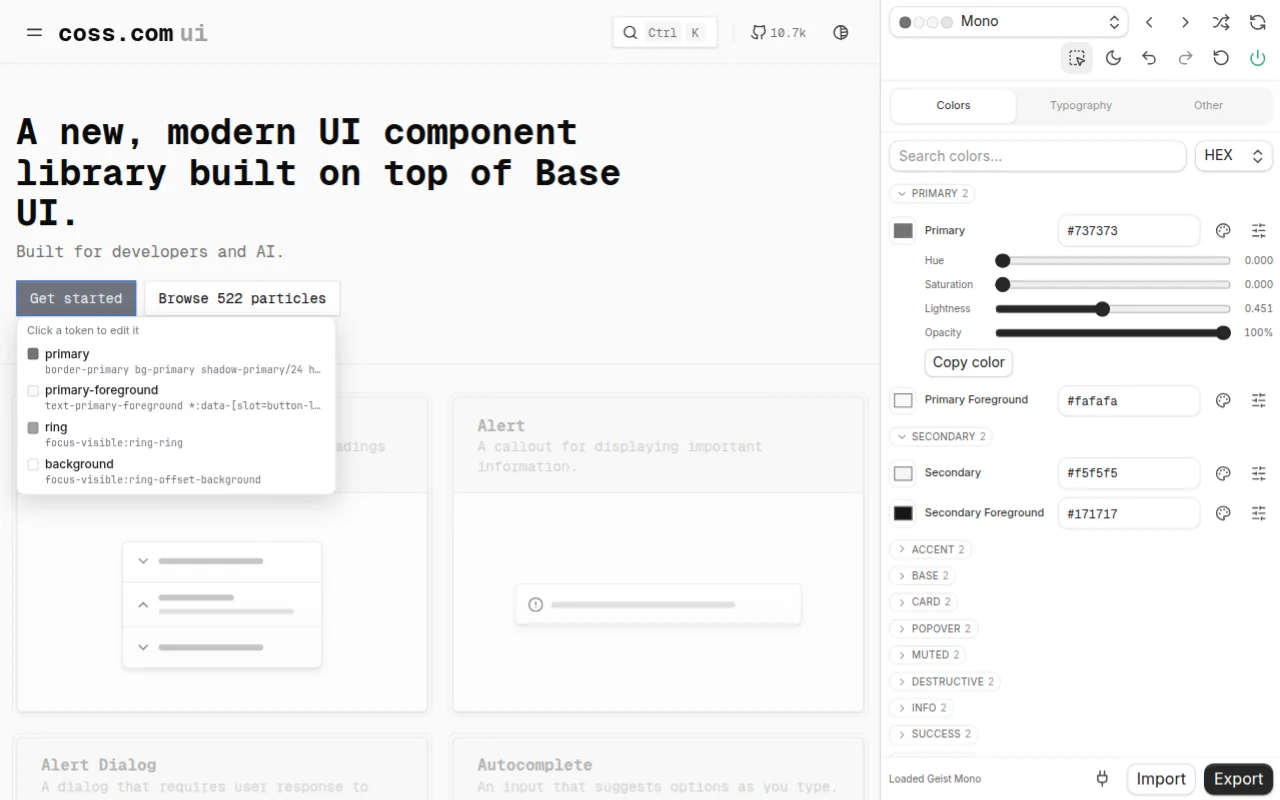Expand the DESTRUCTIVE color group

945,682
